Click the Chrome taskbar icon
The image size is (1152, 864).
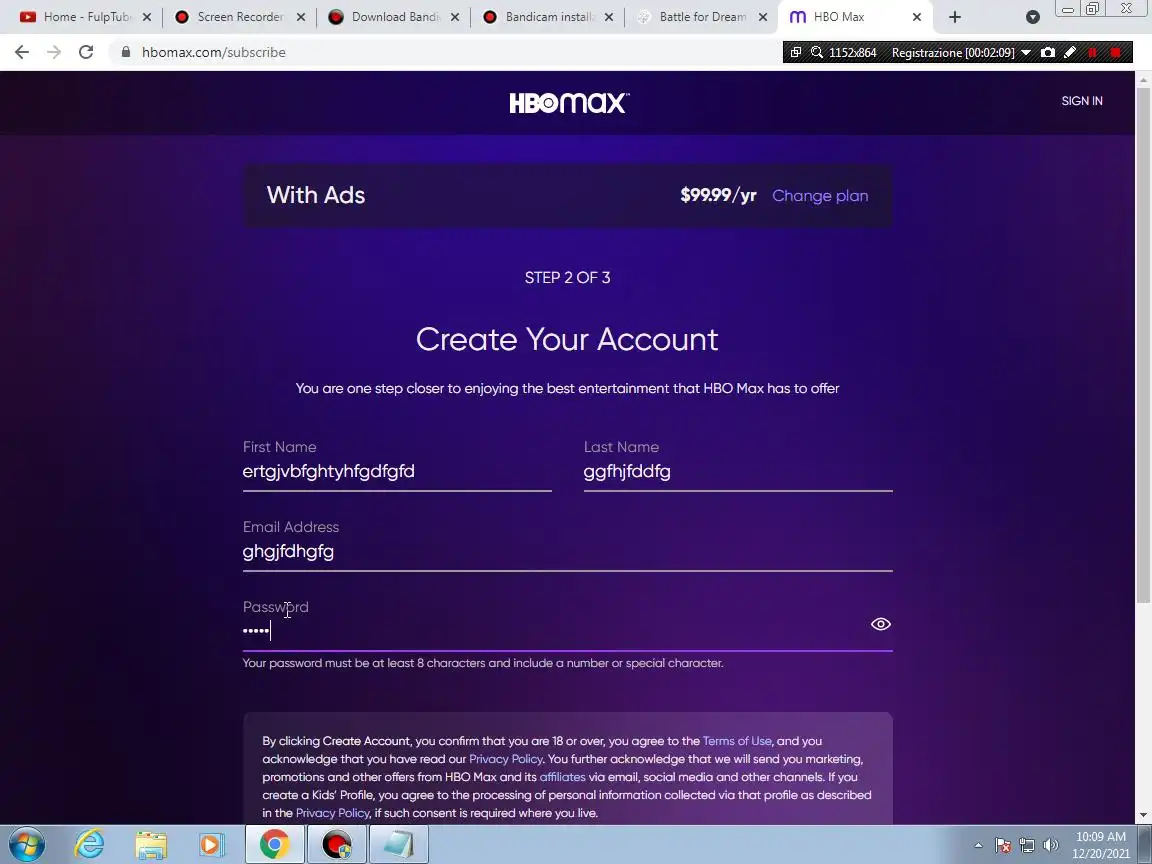tap(274, 845)
